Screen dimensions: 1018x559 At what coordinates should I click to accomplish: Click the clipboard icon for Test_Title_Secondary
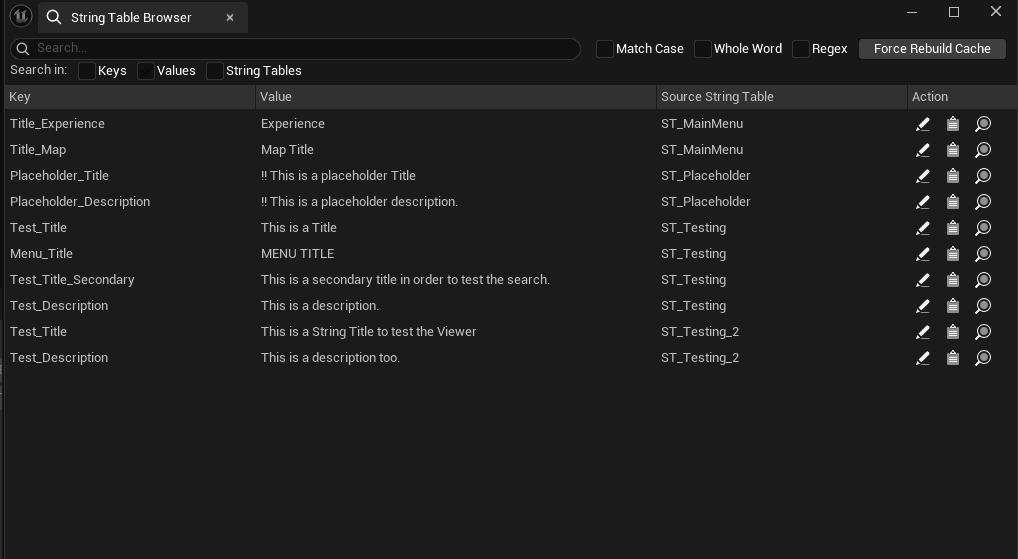[952, 280]
